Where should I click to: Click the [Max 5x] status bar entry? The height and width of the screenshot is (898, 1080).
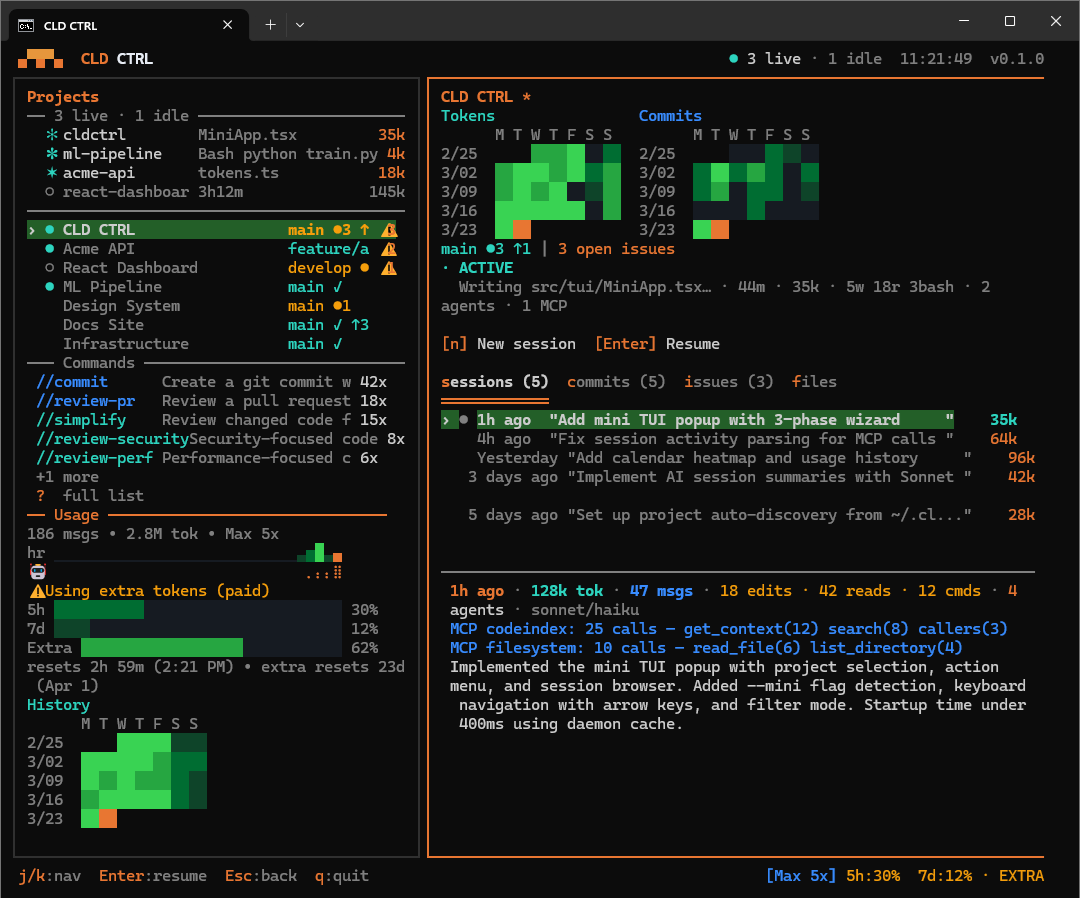point(801,876)
